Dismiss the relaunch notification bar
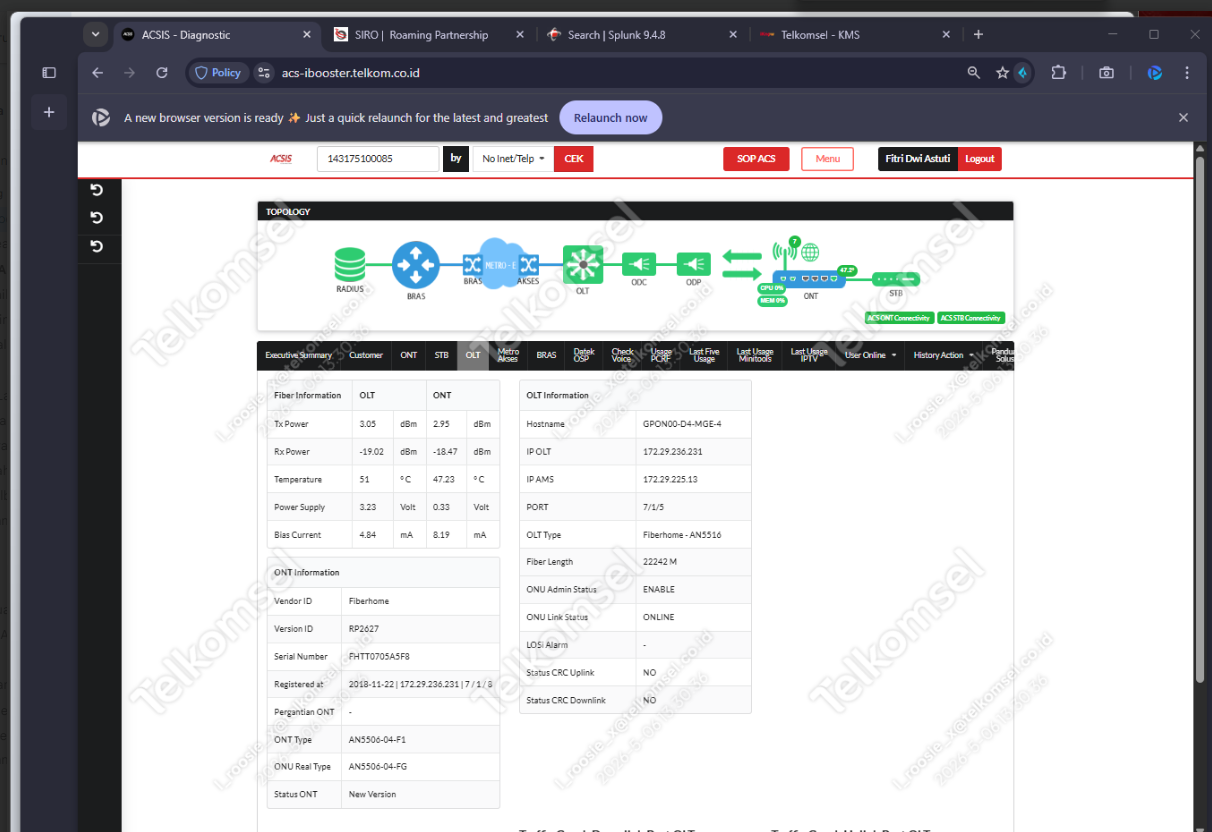The height and width of the screenshot is (832, 1212). (x=1183, y=118)
